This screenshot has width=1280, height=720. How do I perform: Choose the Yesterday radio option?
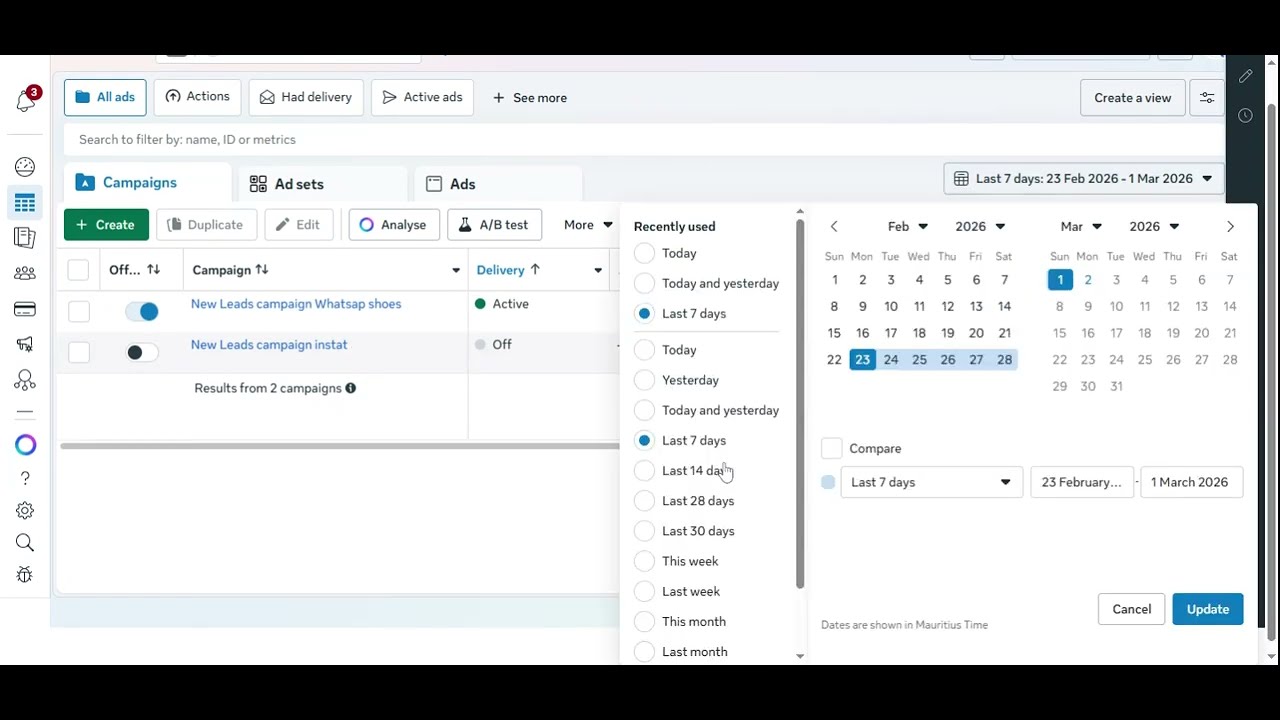coord(644,380)
